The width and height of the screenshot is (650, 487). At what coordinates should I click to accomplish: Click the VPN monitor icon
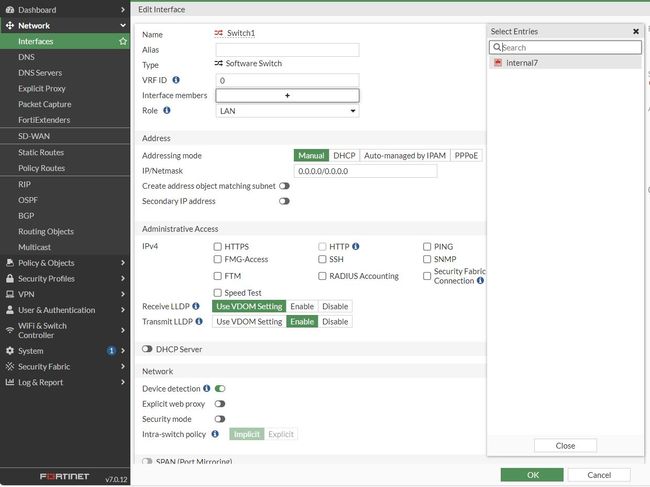pos(10,294)
